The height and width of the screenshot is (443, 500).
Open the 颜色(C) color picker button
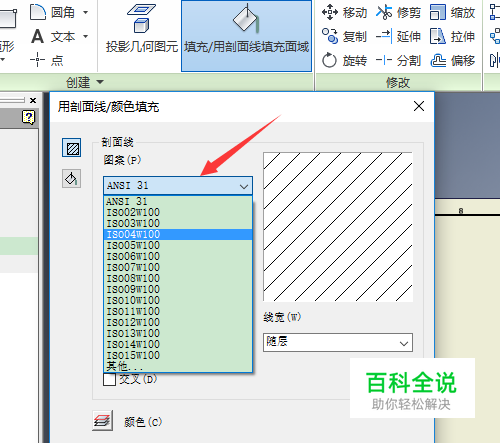102,421
